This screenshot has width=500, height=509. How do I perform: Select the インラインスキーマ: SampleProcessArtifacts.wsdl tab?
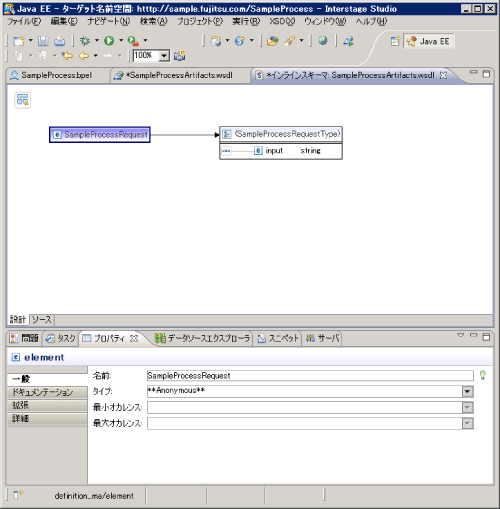coord(350,75)
